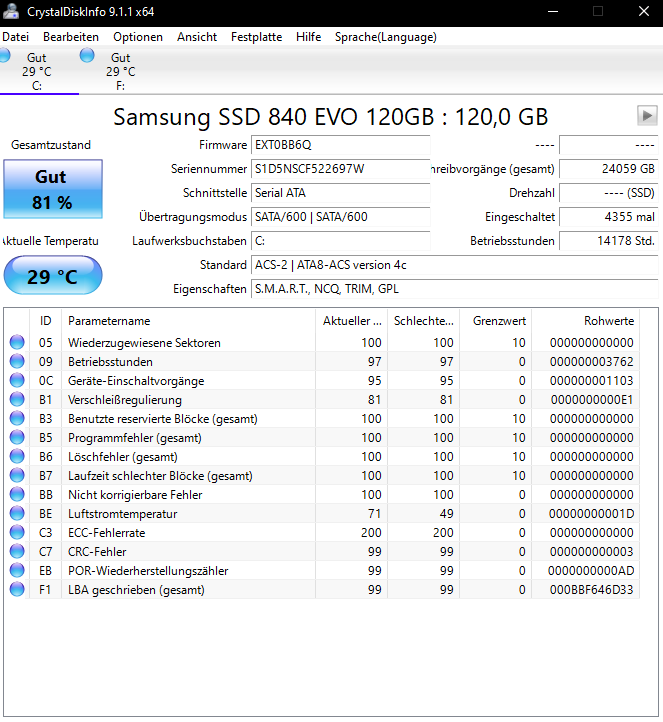Click the Betriebsstunden value 14178 Std.
The width and height of the screenshot is (663, 722).
click(609, 240)
